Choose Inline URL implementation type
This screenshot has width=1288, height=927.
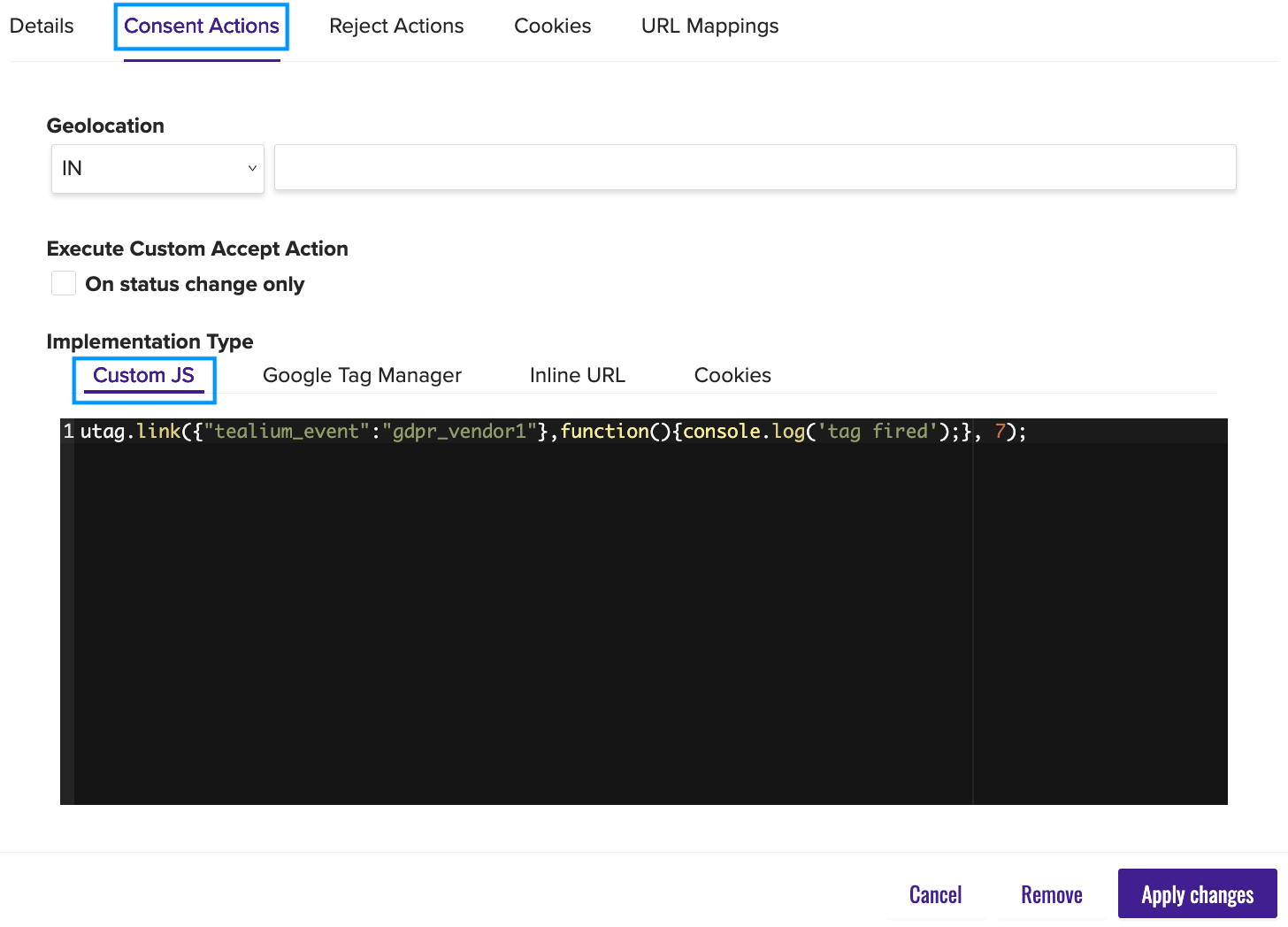pos(578,375)
